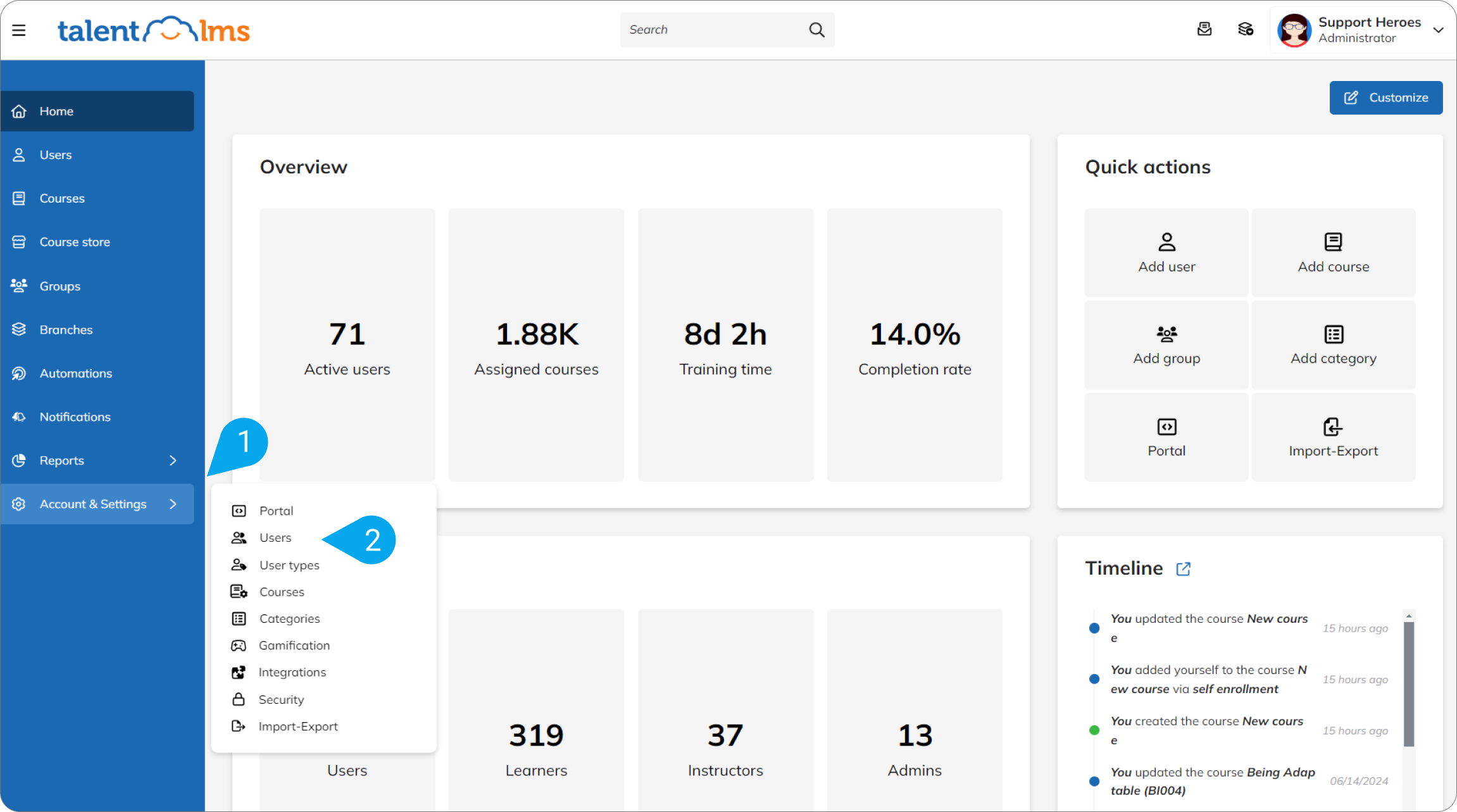Click the Timeline scrollbar up arrow
This screenshot has height=812, width=1457.
point(1409,616)
